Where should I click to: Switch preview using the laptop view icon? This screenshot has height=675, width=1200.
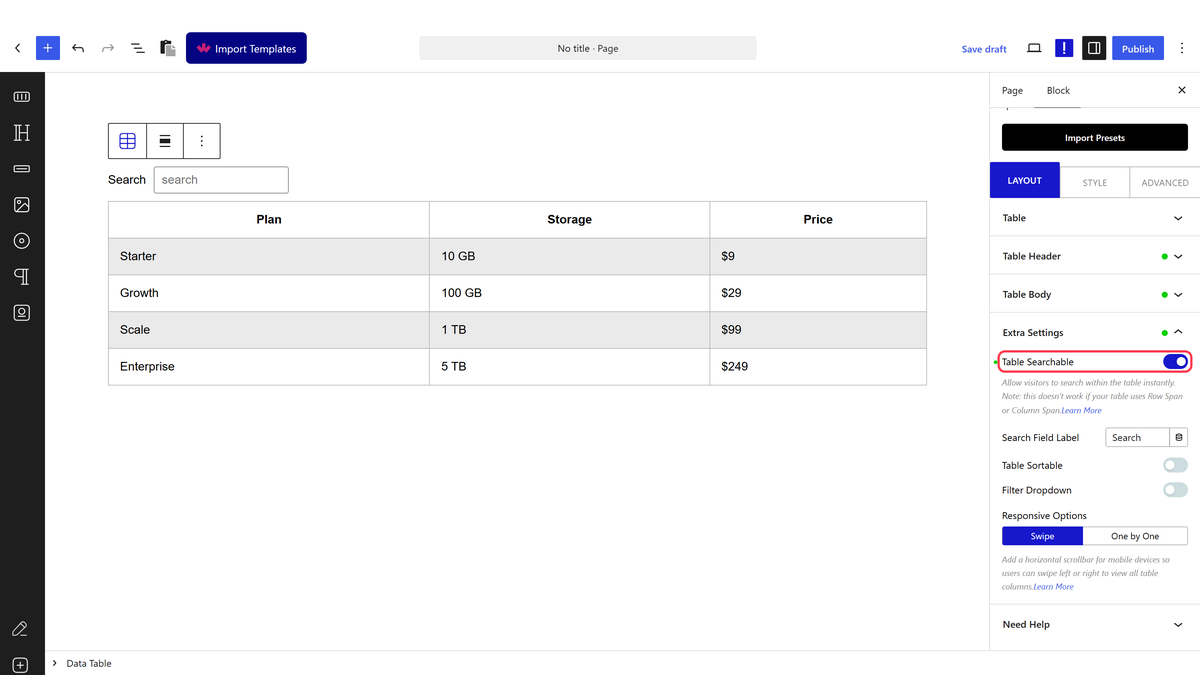pos(1034,48)
